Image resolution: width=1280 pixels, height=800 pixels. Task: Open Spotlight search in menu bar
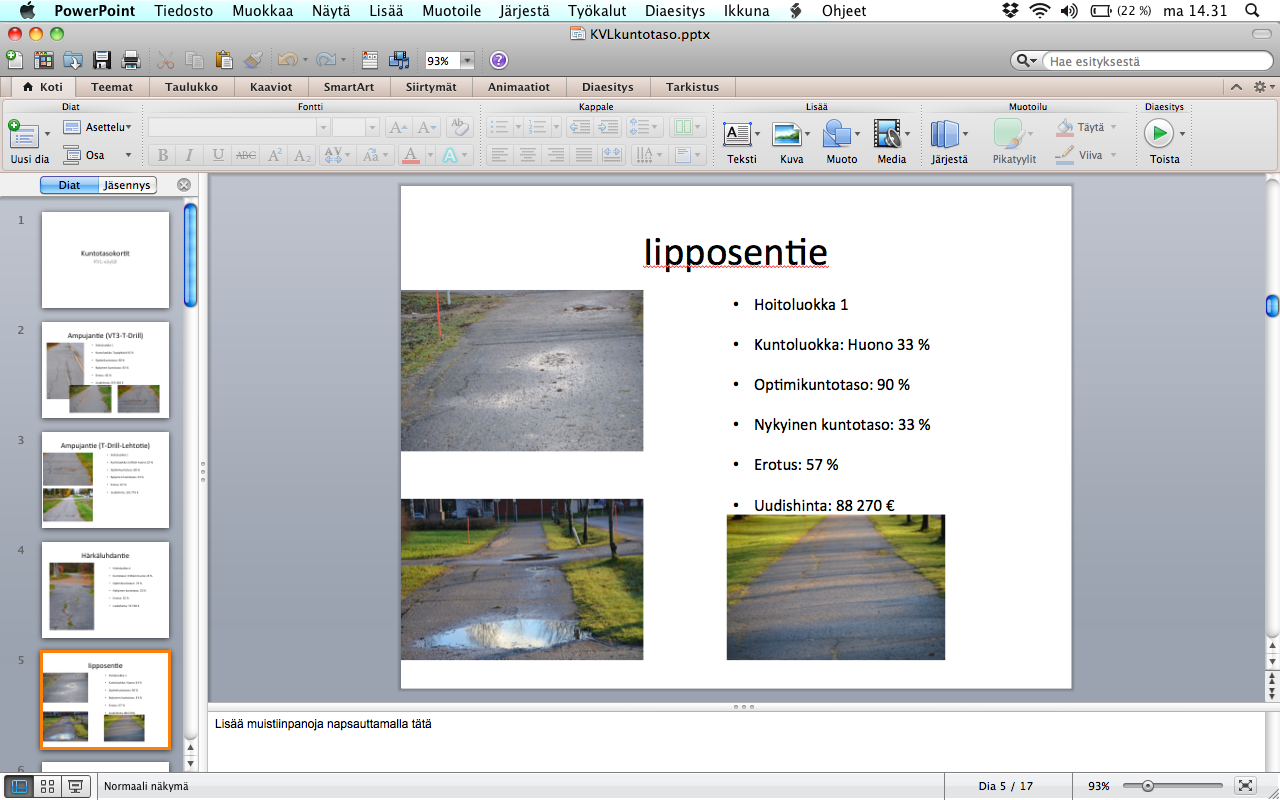(x=1252, y=11)
